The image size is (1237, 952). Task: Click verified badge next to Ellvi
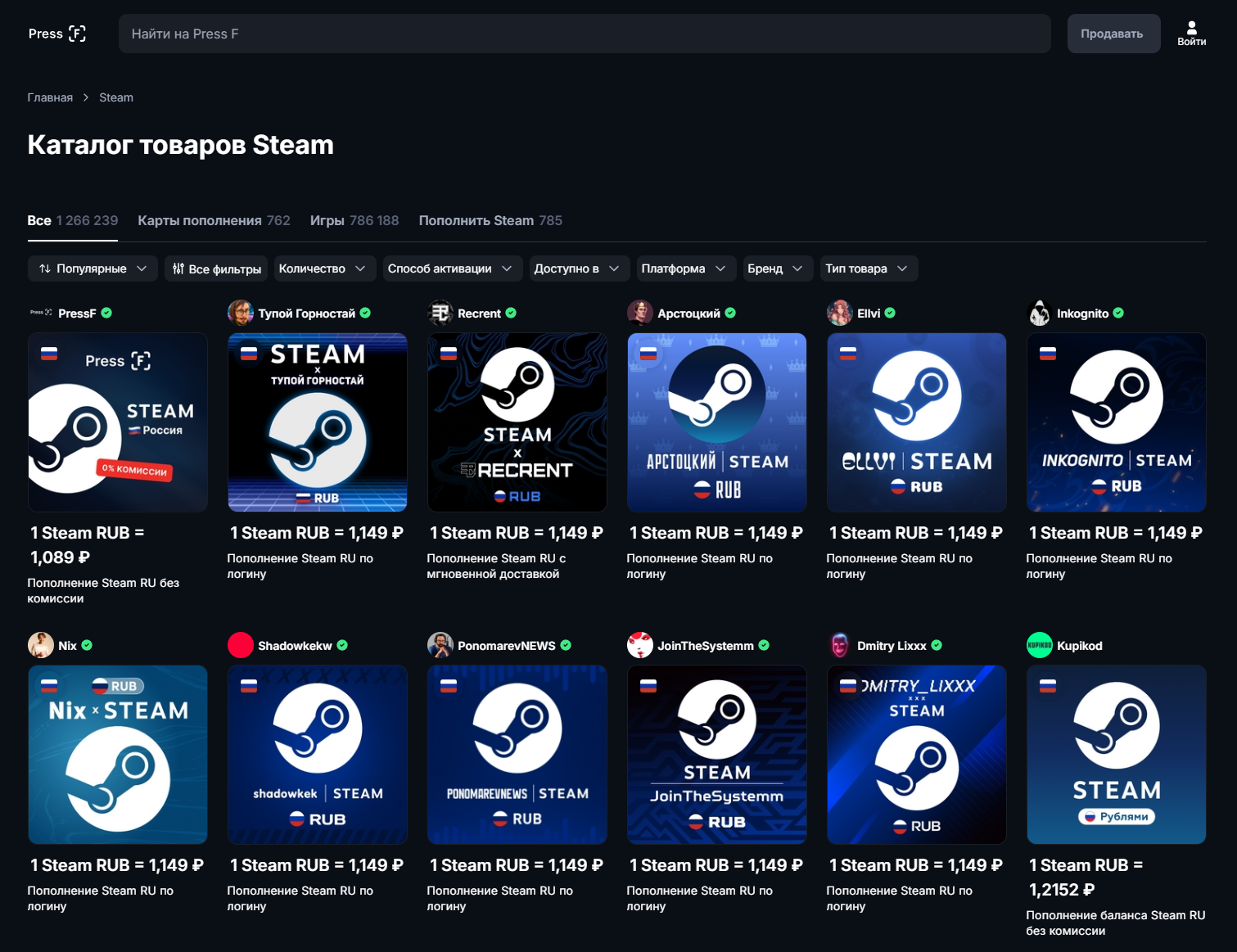click(x=890, y=313)
